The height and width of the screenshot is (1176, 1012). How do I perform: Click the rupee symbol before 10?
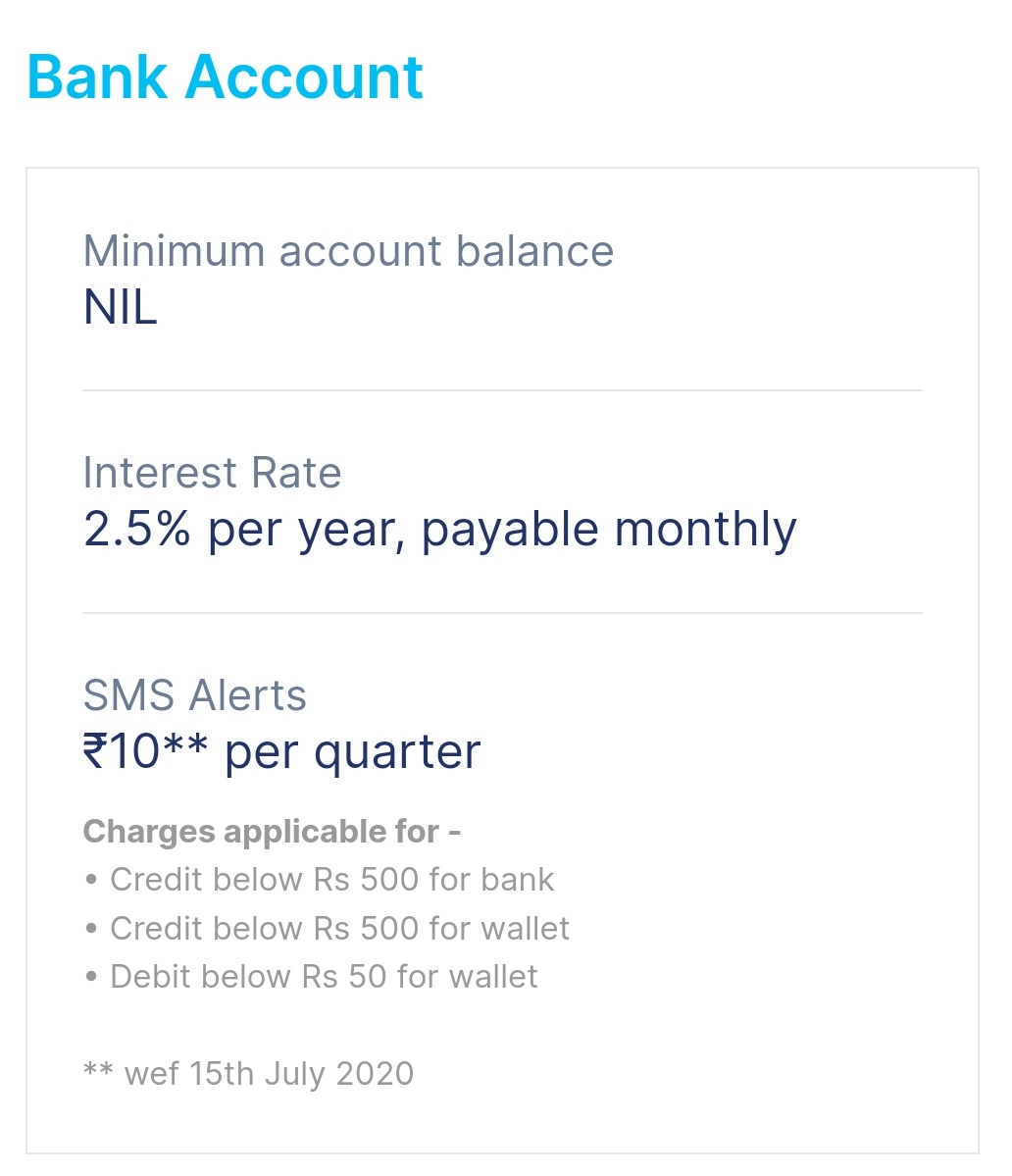tap(95, 752)
